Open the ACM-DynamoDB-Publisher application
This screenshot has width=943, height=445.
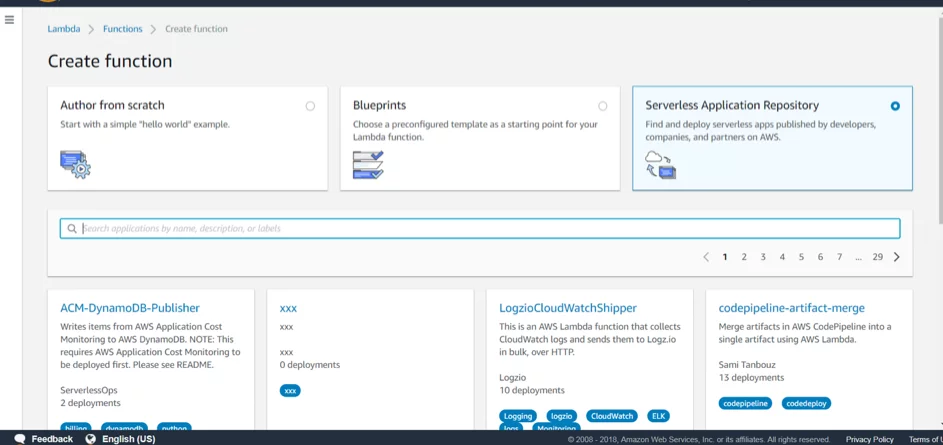click(x=130, y=308)
